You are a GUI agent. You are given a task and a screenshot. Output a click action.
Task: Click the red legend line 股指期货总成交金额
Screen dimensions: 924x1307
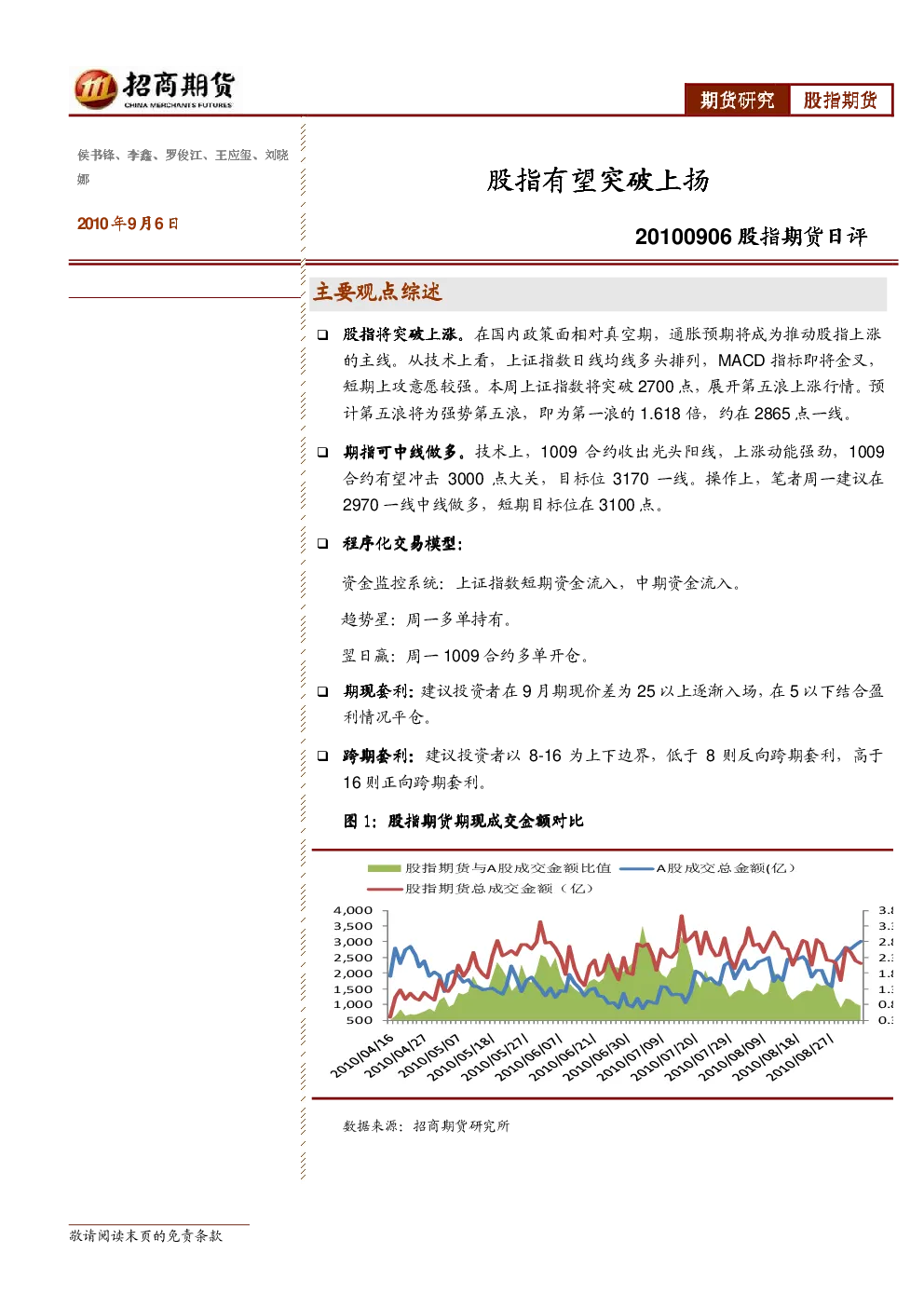(x=385, y=889)
